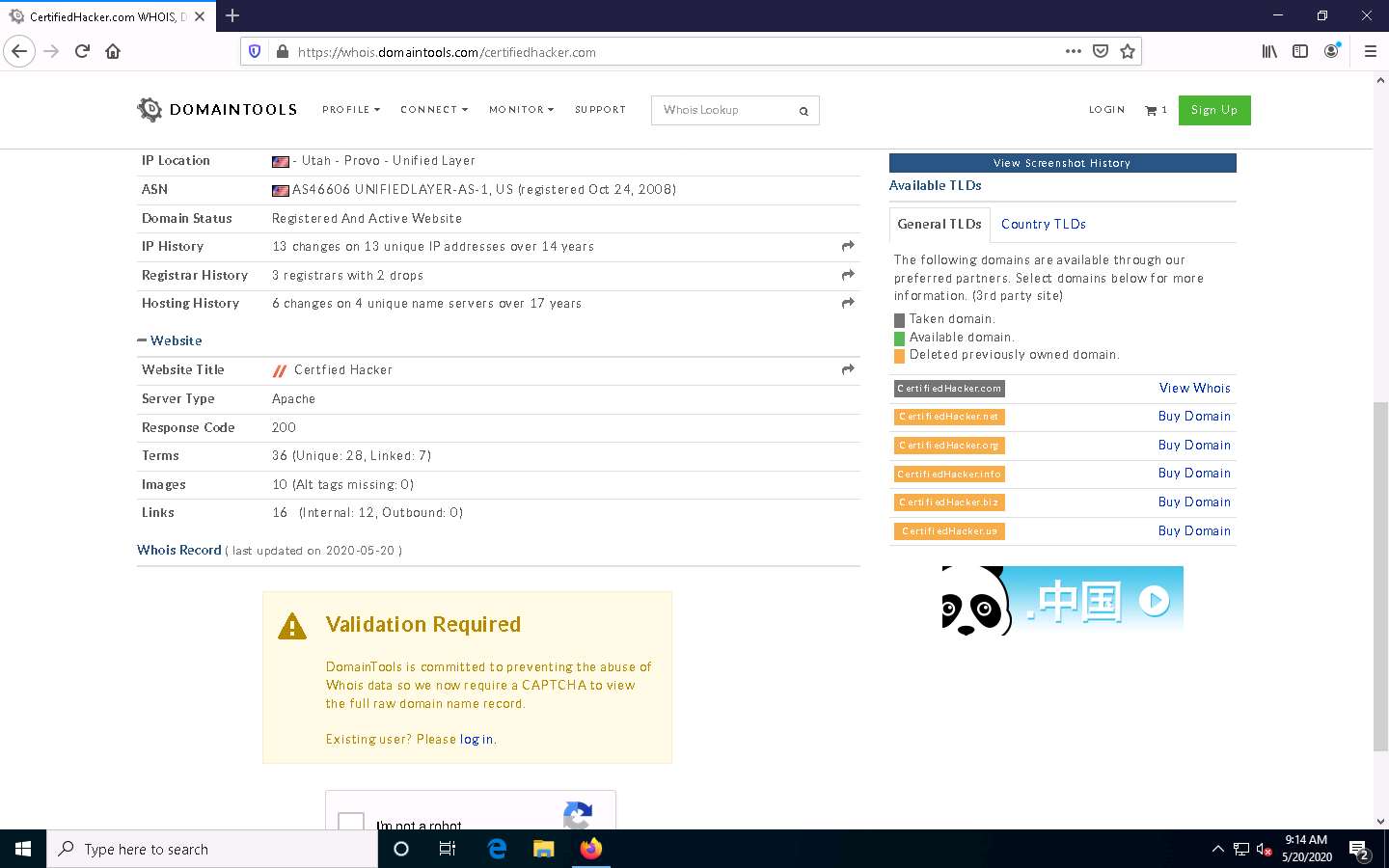Open the Whois Record link
This screenshot has height=868, width=1389.
point(178,550)
